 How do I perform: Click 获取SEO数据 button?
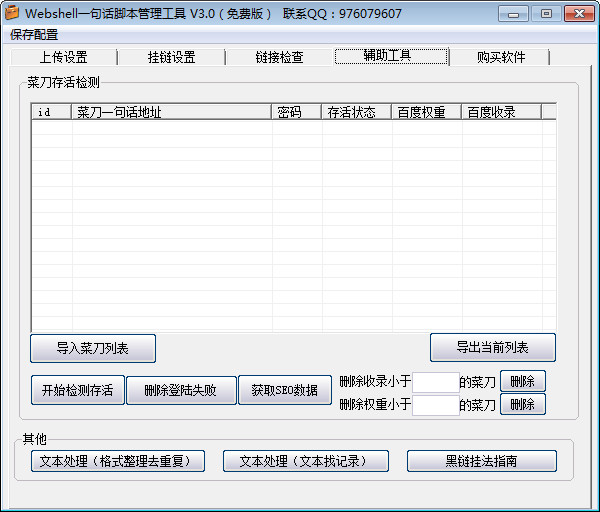point(285,390)
